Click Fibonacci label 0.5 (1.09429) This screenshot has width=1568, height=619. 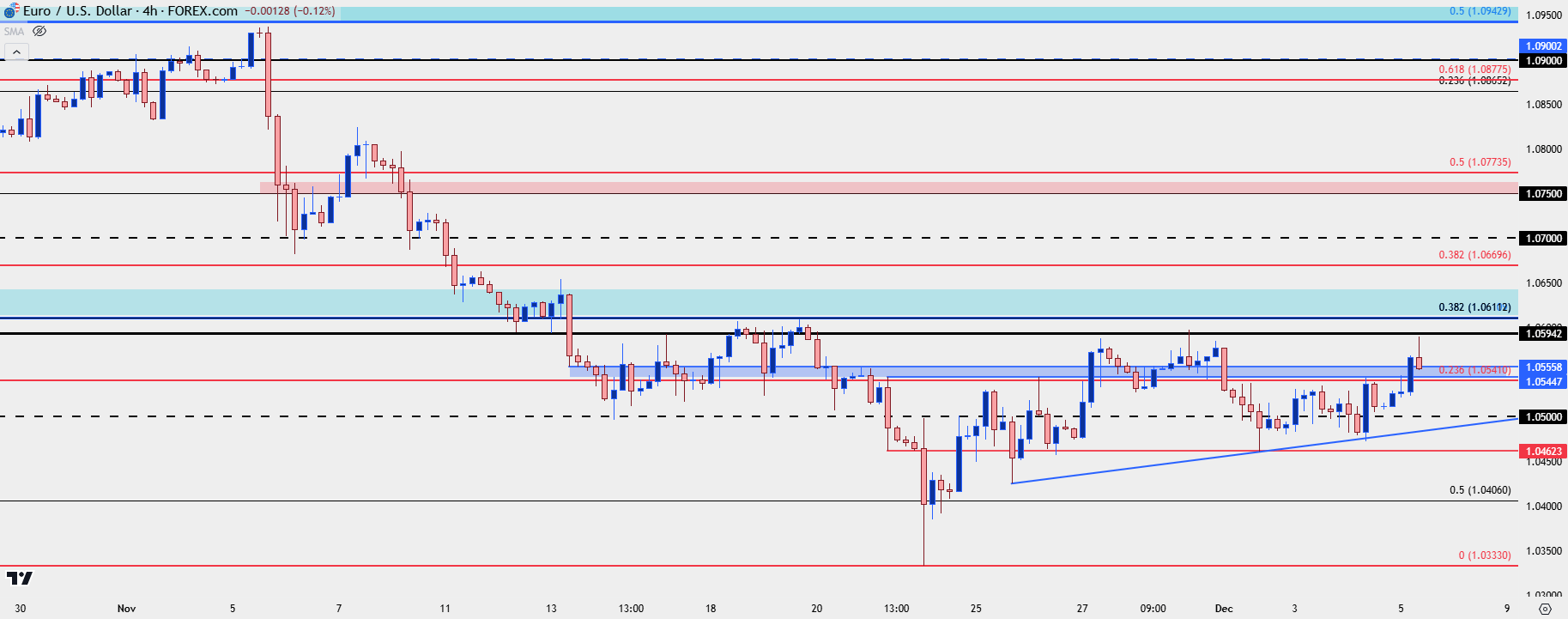click(x=1480, y=11)
